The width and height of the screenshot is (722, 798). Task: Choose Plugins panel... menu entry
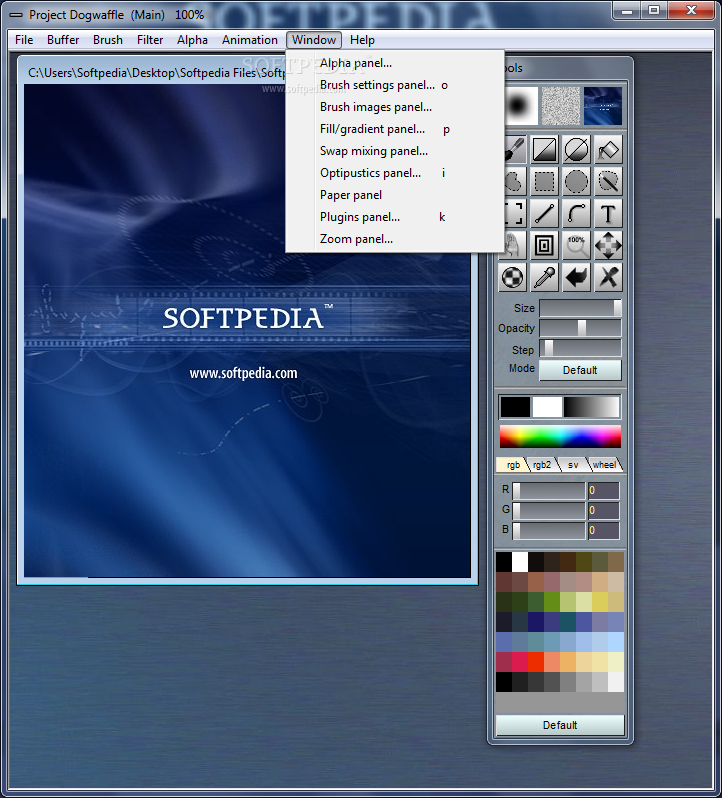(x=395, y=217)
